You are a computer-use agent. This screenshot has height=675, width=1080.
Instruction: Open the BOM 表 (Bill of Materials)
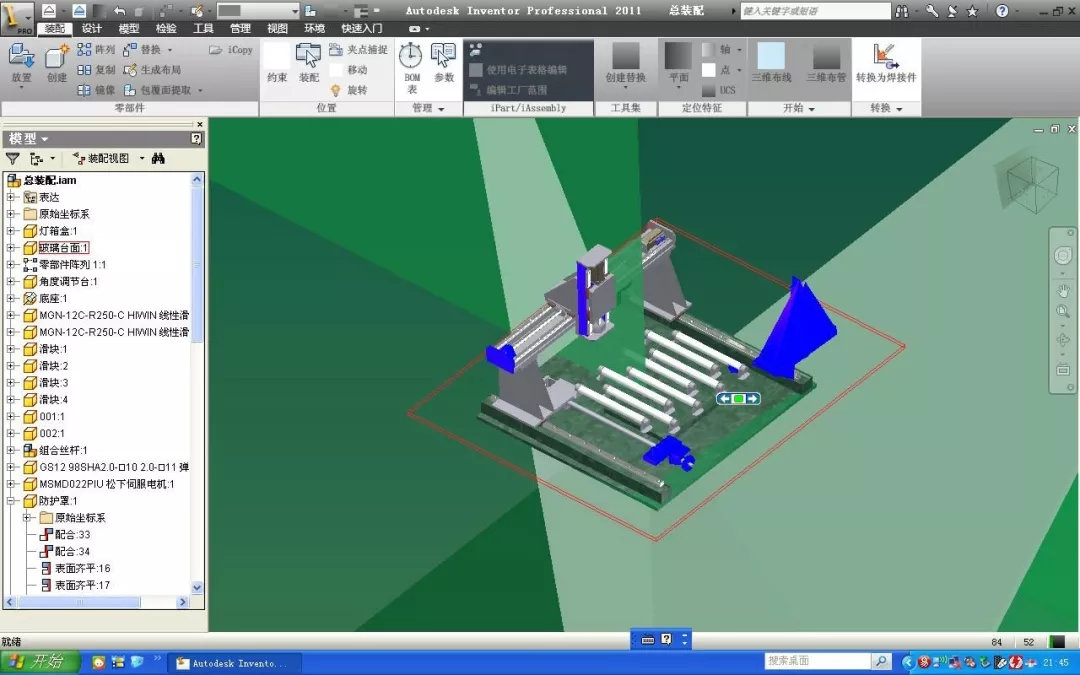click(x=413, y=67)
